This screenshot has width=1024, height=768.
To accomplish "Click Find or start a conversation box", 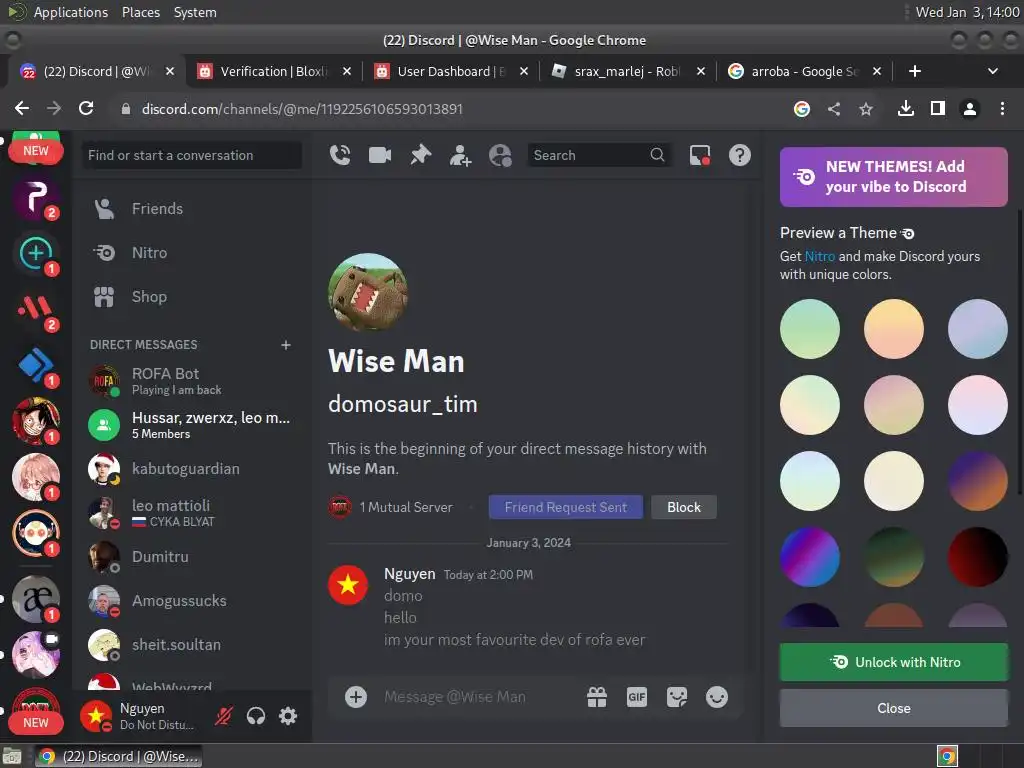I will pyautogui.click(x=192, y=155).
